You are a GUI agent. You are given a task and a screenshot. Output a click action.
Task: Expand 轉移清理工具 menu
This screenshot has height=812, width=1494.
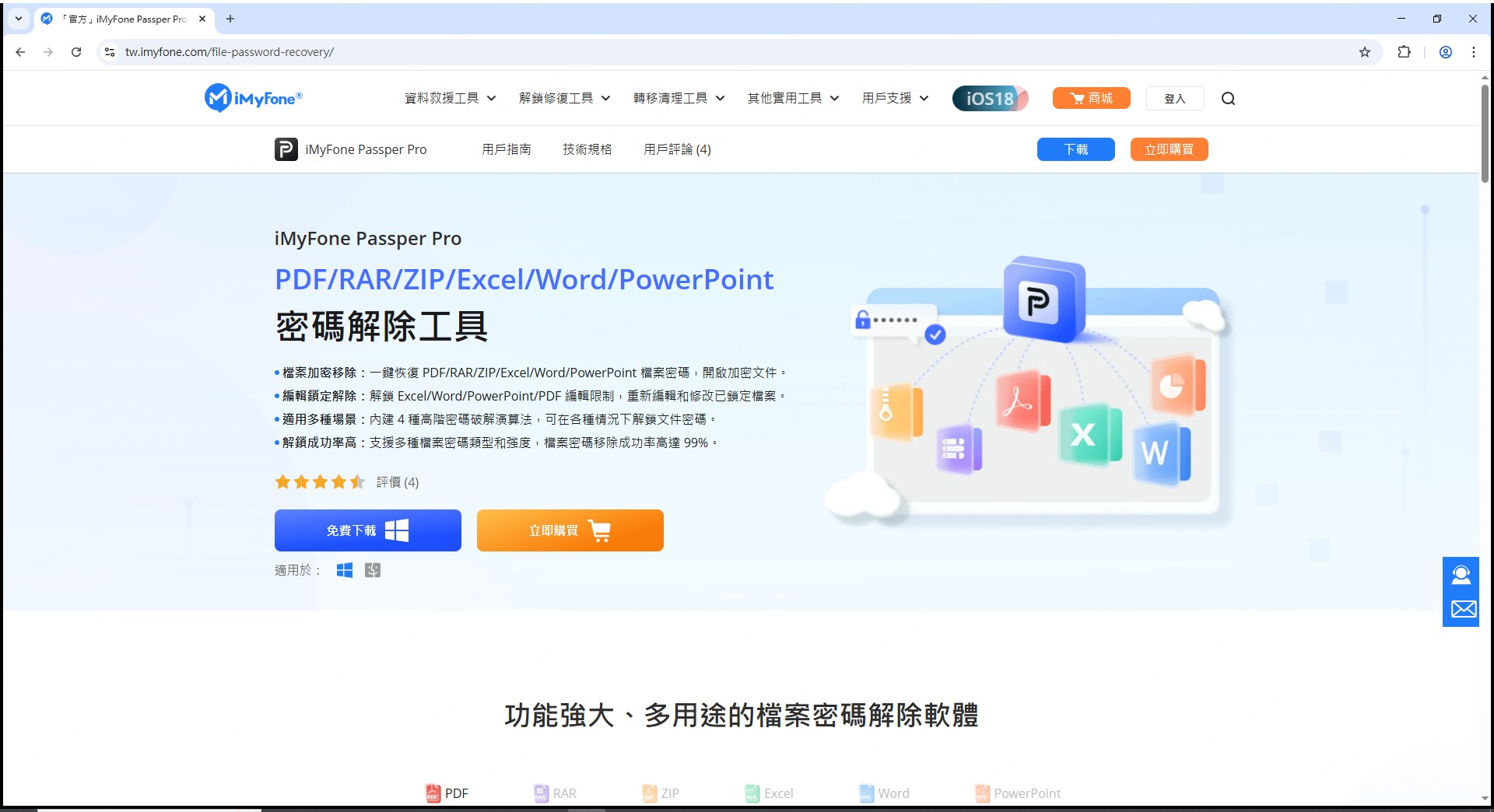(679, 98)
